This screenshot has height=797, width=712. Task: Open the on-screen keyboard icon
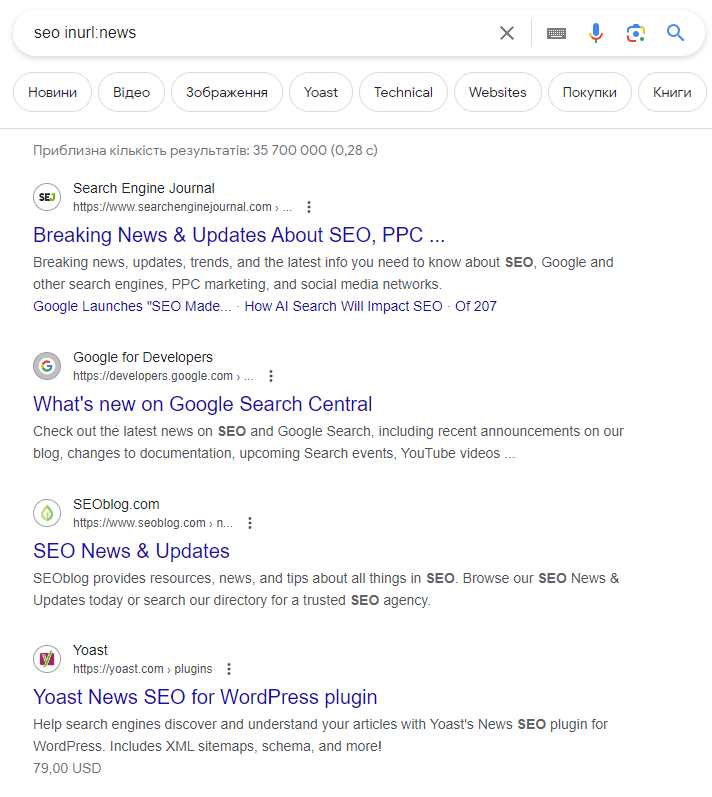[556, 33]
